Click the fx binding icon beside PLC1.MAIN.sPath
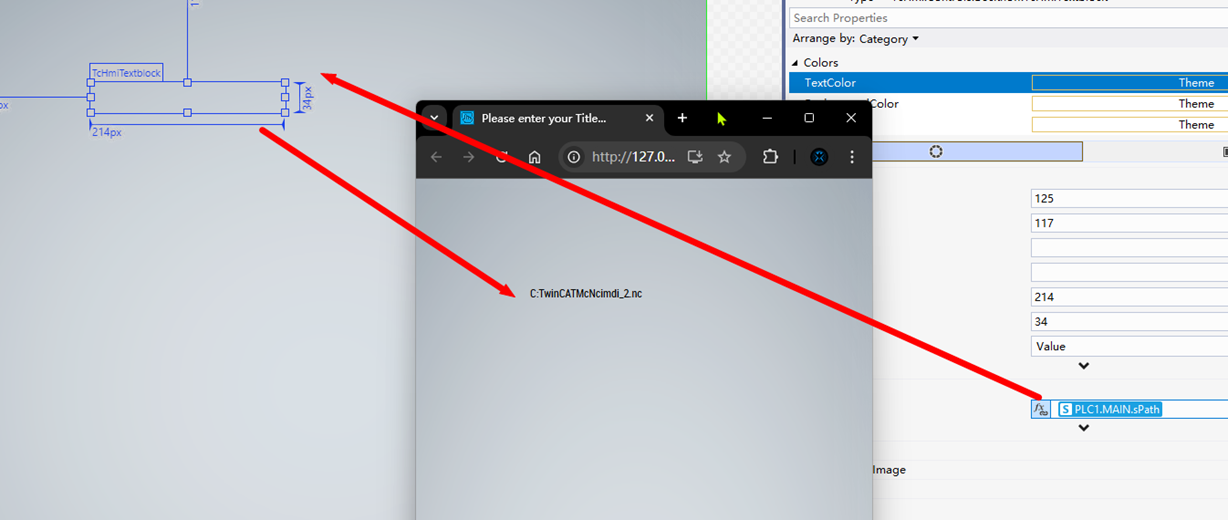The image size is (1228, 520). click(x=1041, y=409)
